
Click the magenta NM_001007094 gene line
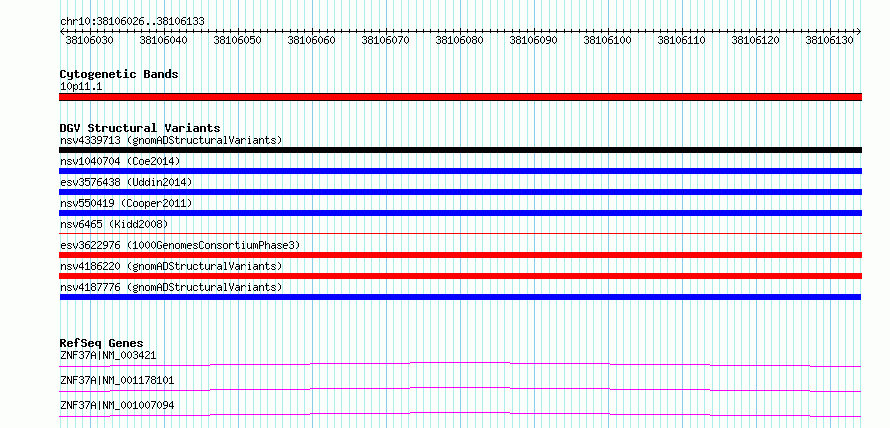click(460, 414)
